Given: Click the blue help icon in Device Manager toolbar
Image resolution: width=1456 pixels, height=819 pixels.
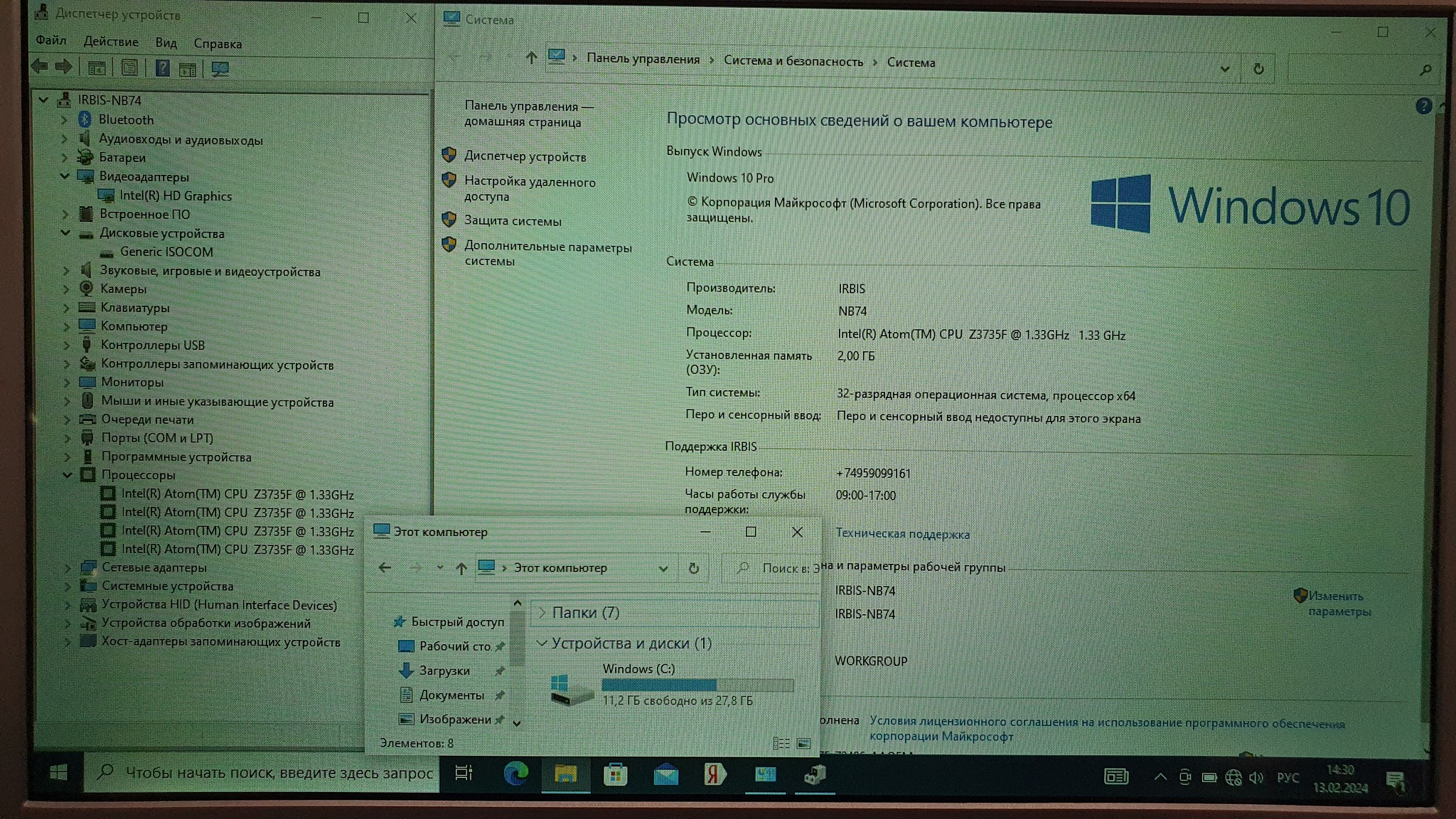Looking at the screenshot, I should 162,68.
